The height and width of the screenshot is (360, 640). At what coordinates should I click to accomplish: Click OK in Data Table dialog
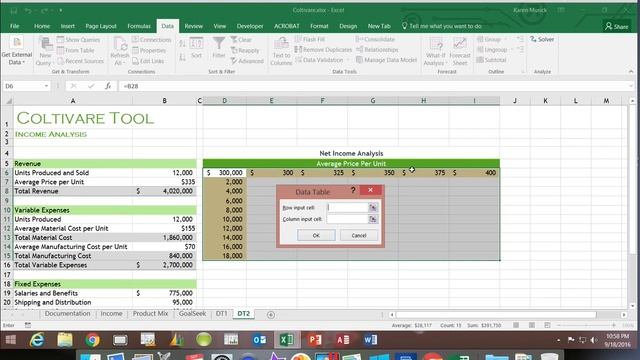pyautogui.click(x=316, y=236)
